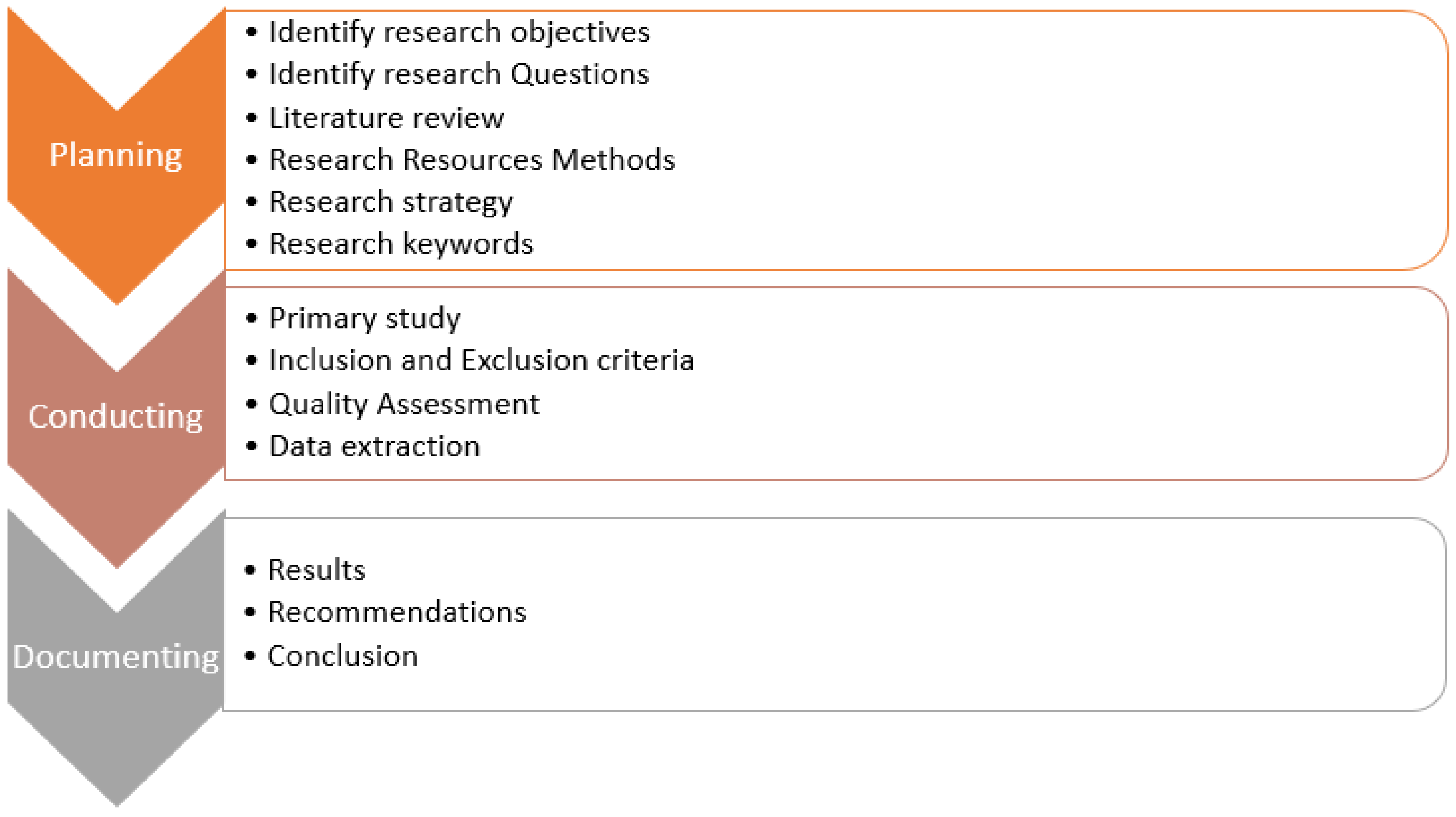Select the 'Results' bullet item
This screenshot has height=817, width=1456.
pyautogui.click(x=317, y=570)
